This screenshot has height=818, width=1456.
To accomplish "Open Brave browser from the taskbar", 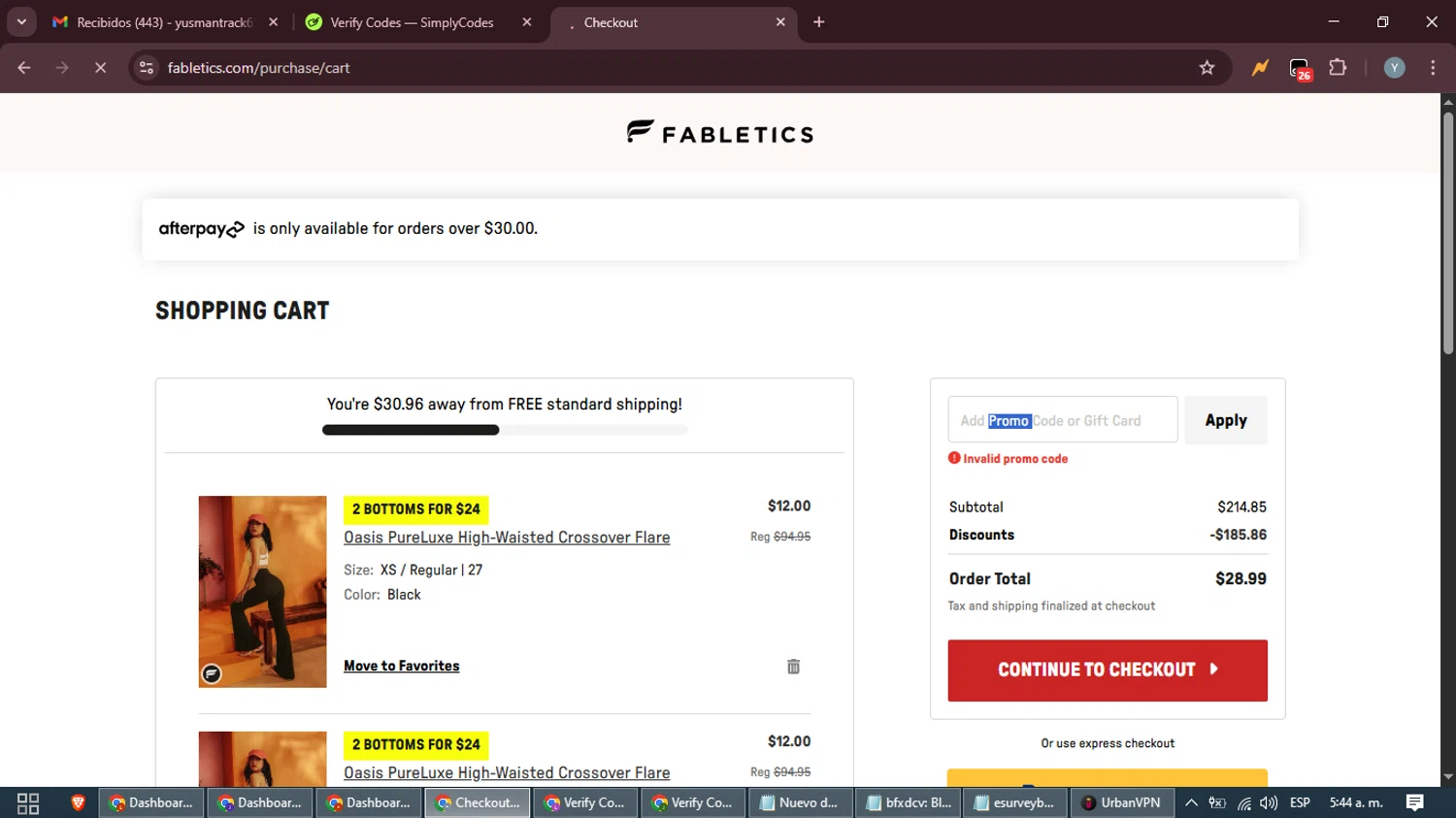I will pyautogui.click(x=79, y=802).
